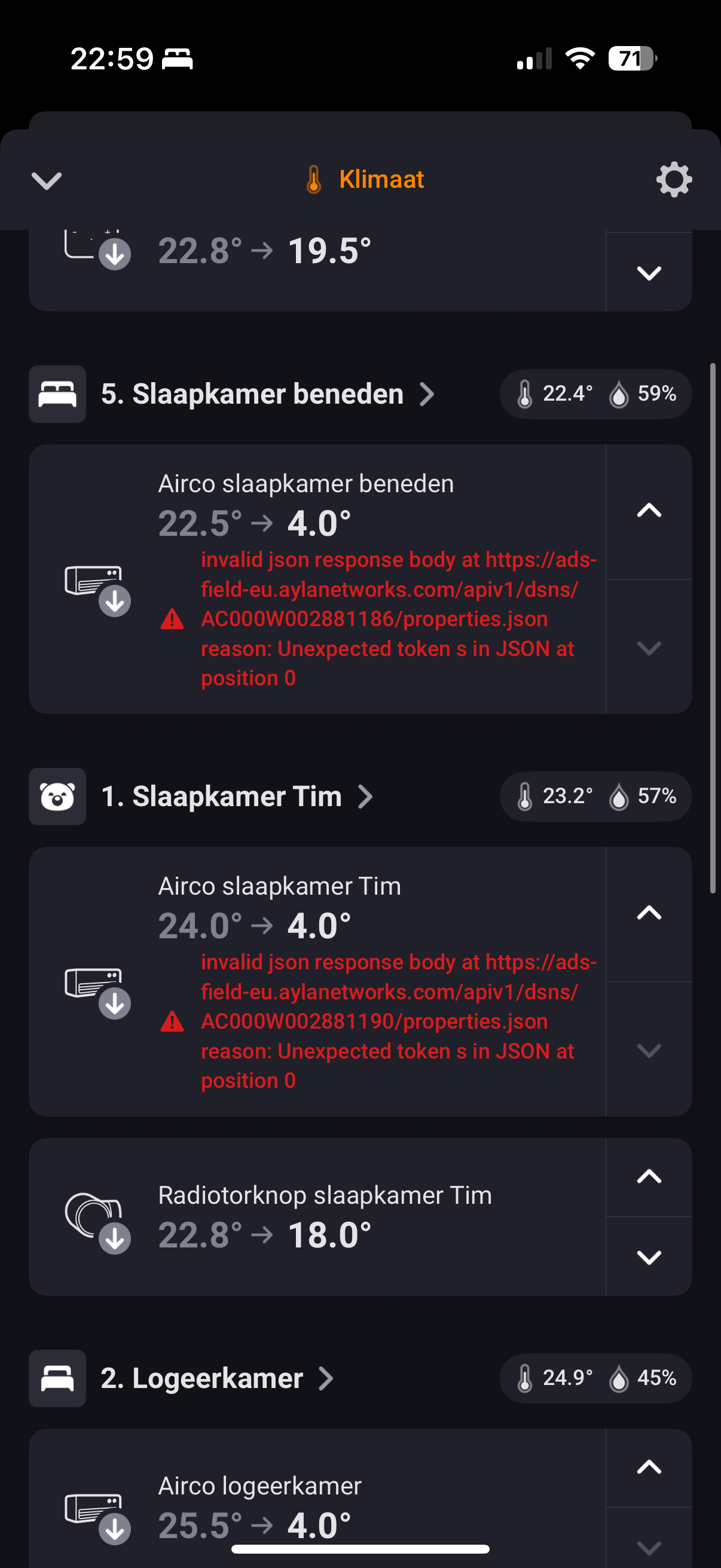
Task: Raise Radiotorknop slaapkamer Tim setpoint
Action: click(649, 1177)
